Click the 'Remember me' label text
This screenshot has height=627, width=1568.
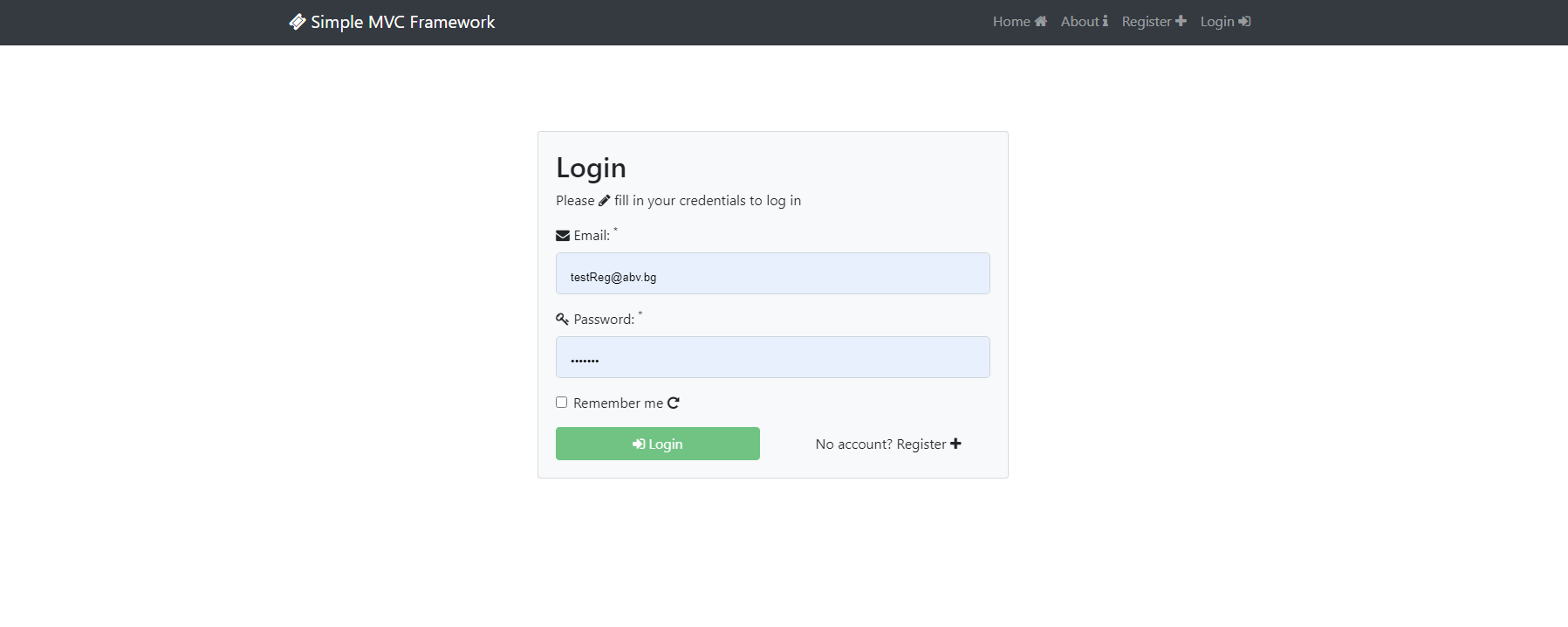(x=619, y=403)
